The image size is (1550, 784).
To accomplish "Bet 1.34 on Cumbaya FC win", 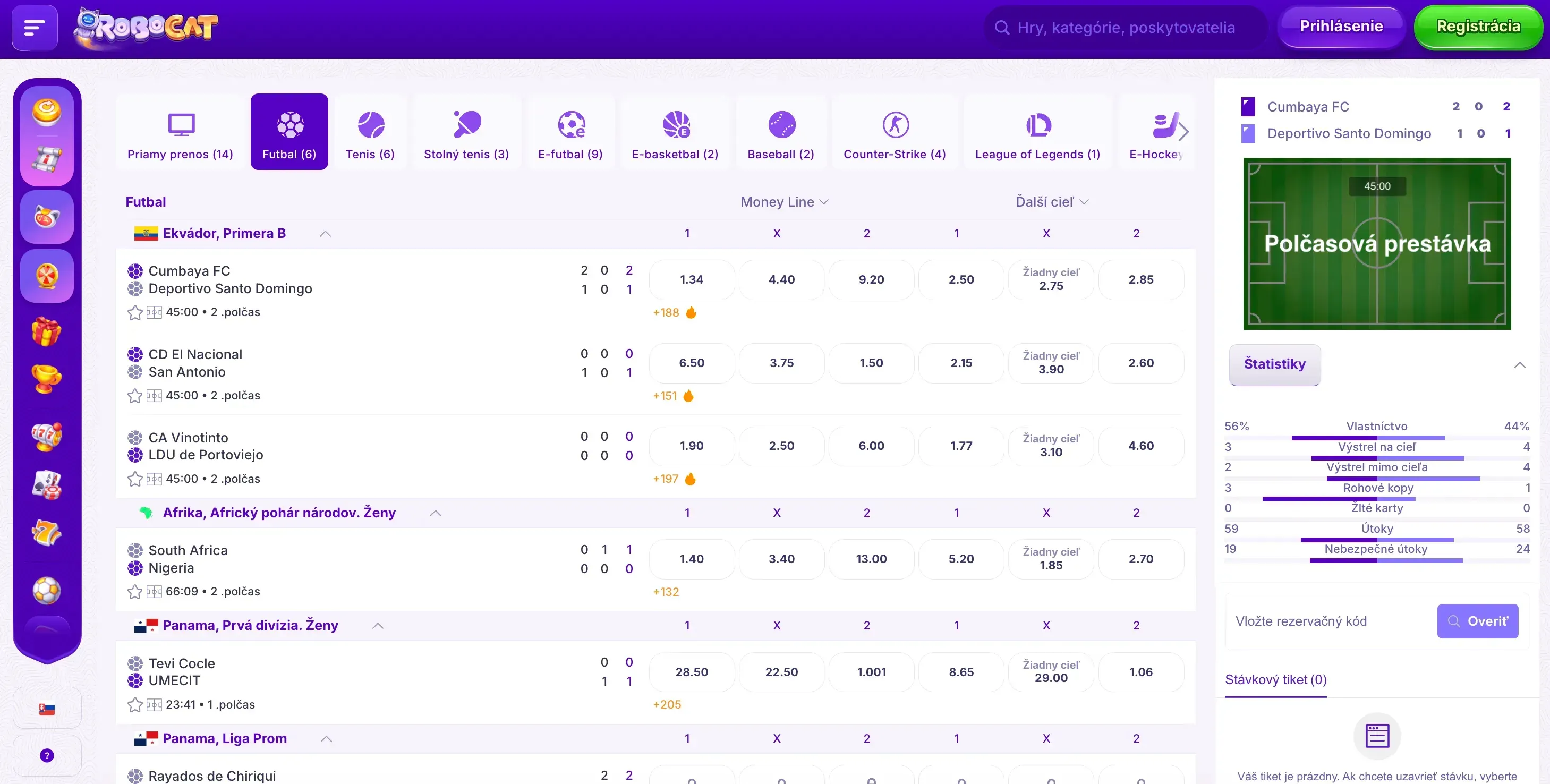I will [x=692, y=279].
